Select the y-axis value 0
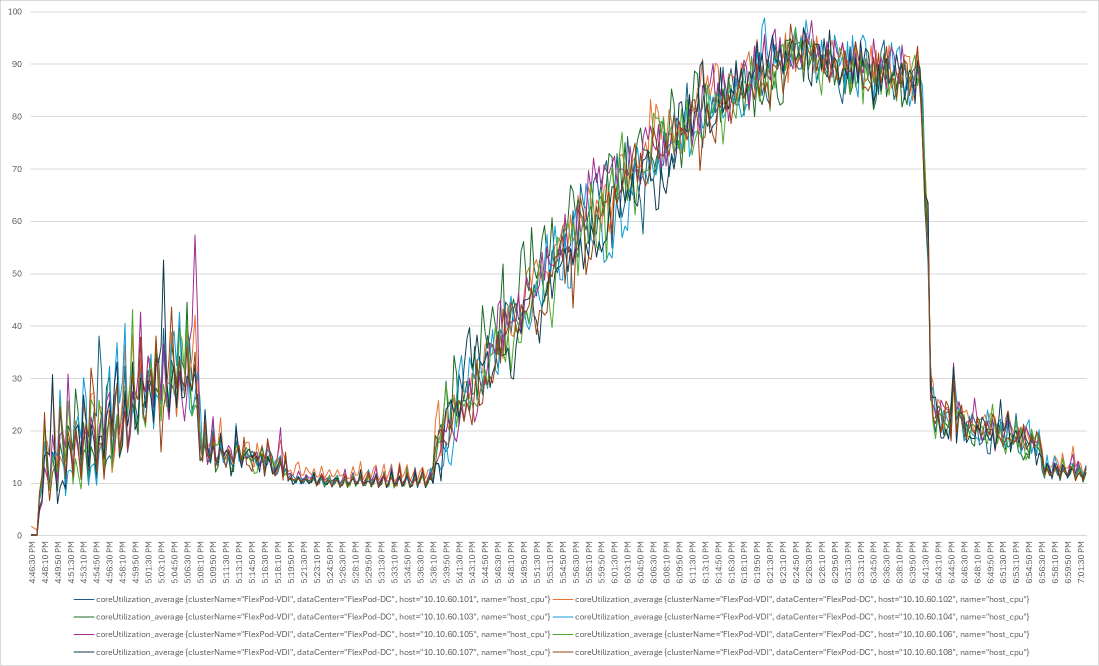The height and width of the screenshot is (666, 1099). [20, 536]
